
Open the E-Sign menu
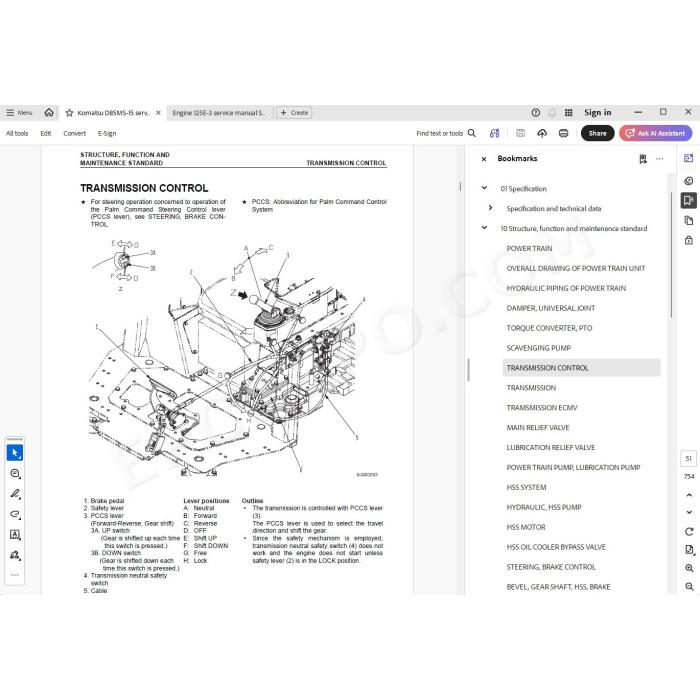(x=107, y=133)
